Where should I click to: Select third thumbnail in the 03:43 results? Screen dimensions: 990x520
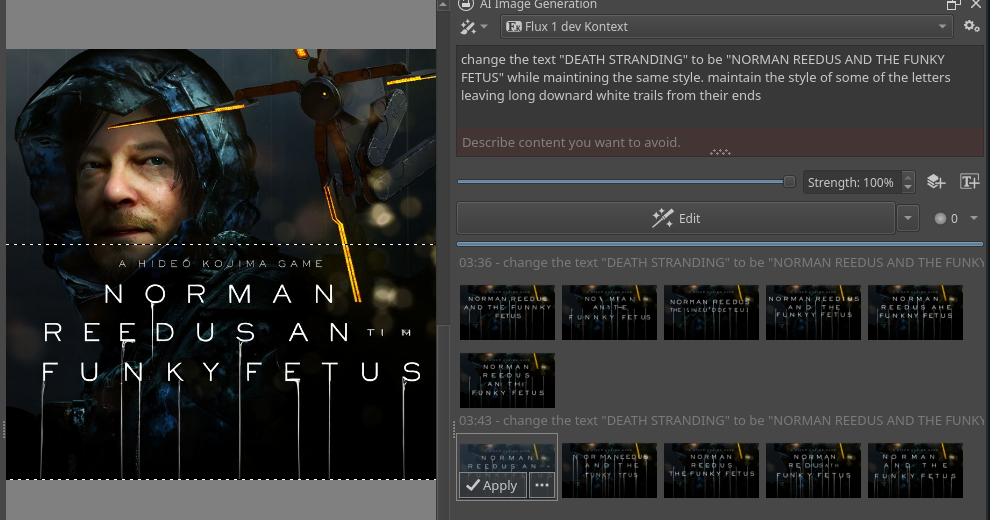pos(712,471)
